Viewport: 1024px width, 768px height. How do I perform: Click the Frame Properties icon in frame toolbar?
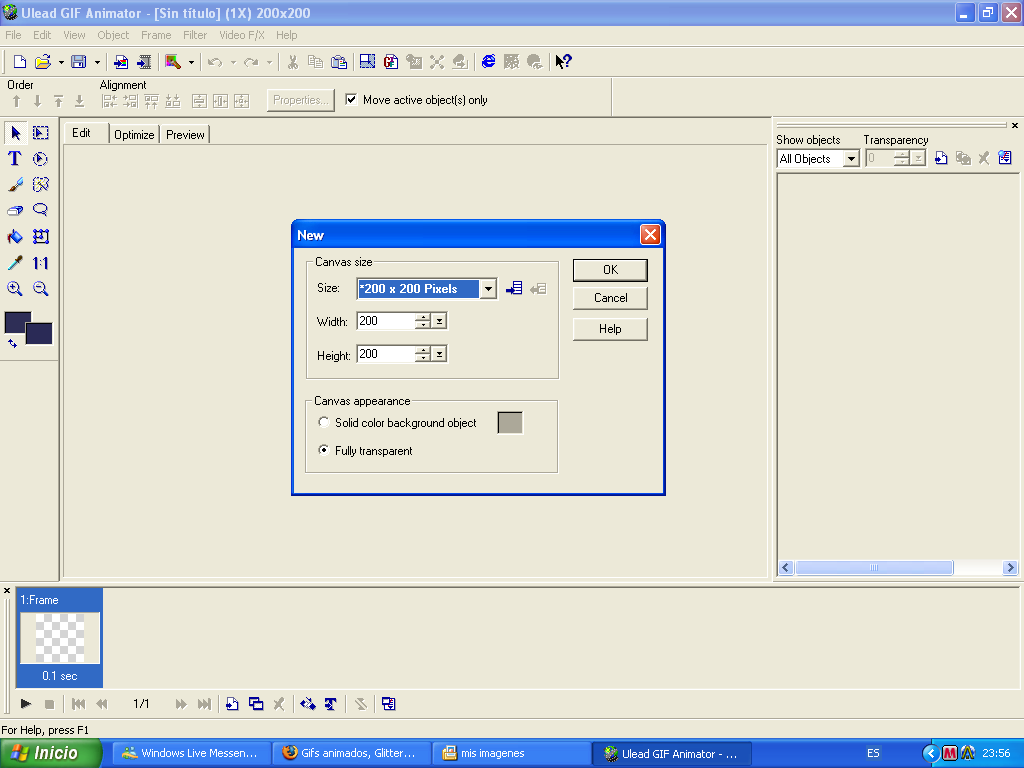[x=389, y=704]
